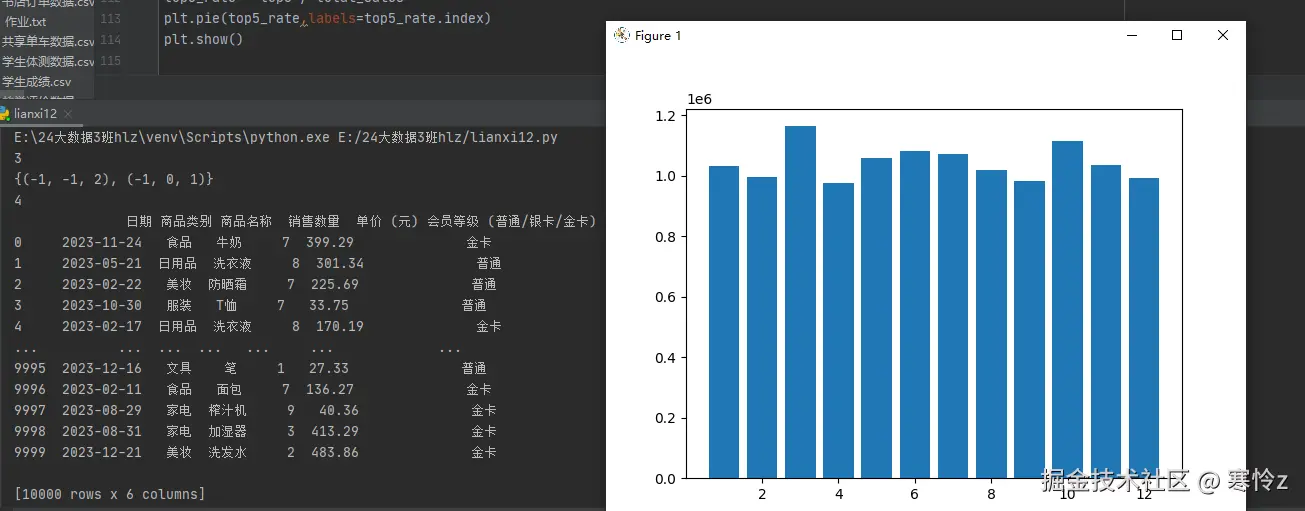This screenshot has width=1305, height=511.
Task: Close the Figure 1 window
Action: [1222, 35]
